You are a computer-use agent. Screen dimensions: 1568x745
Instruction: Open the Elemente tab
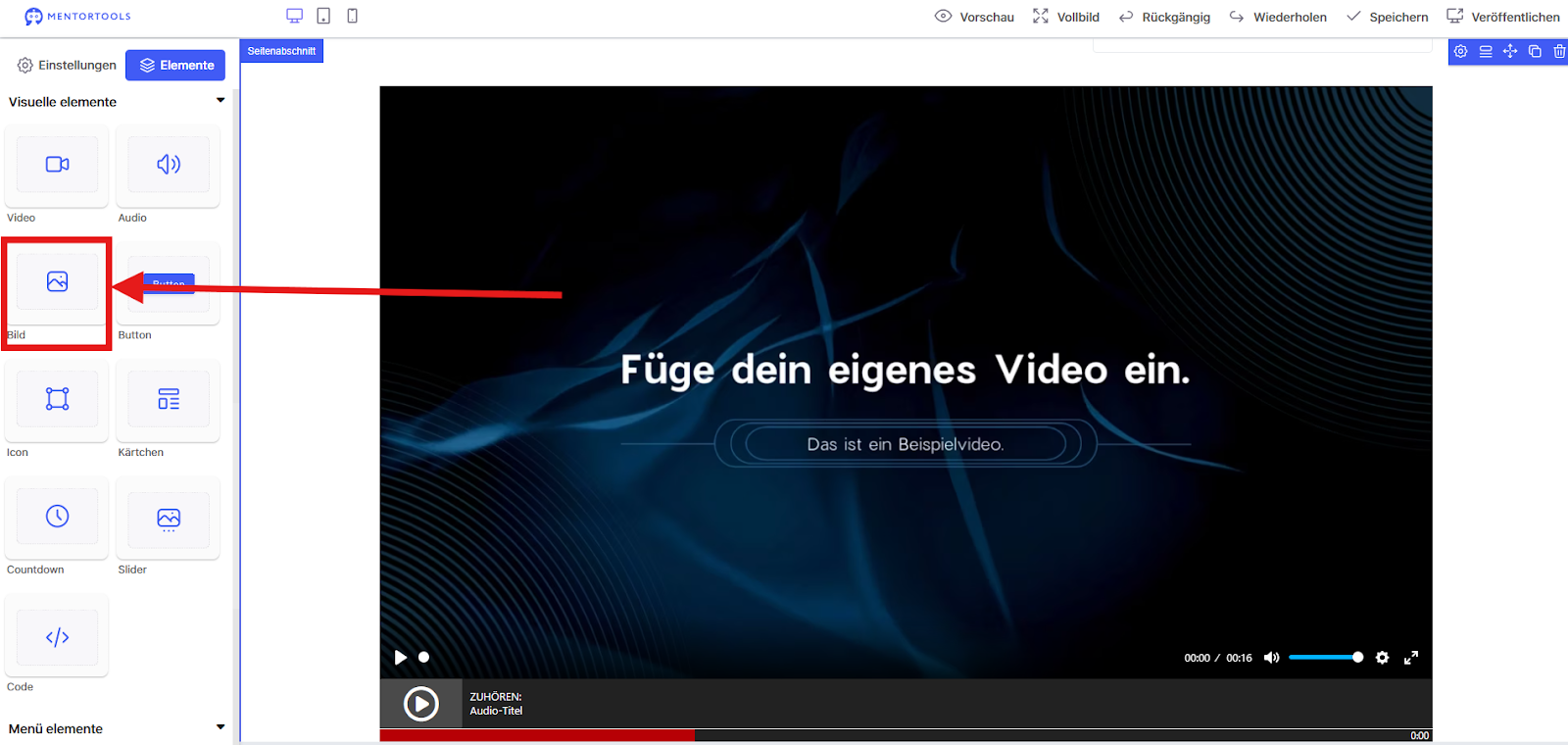pyautogui.click(x=175, y=65)
